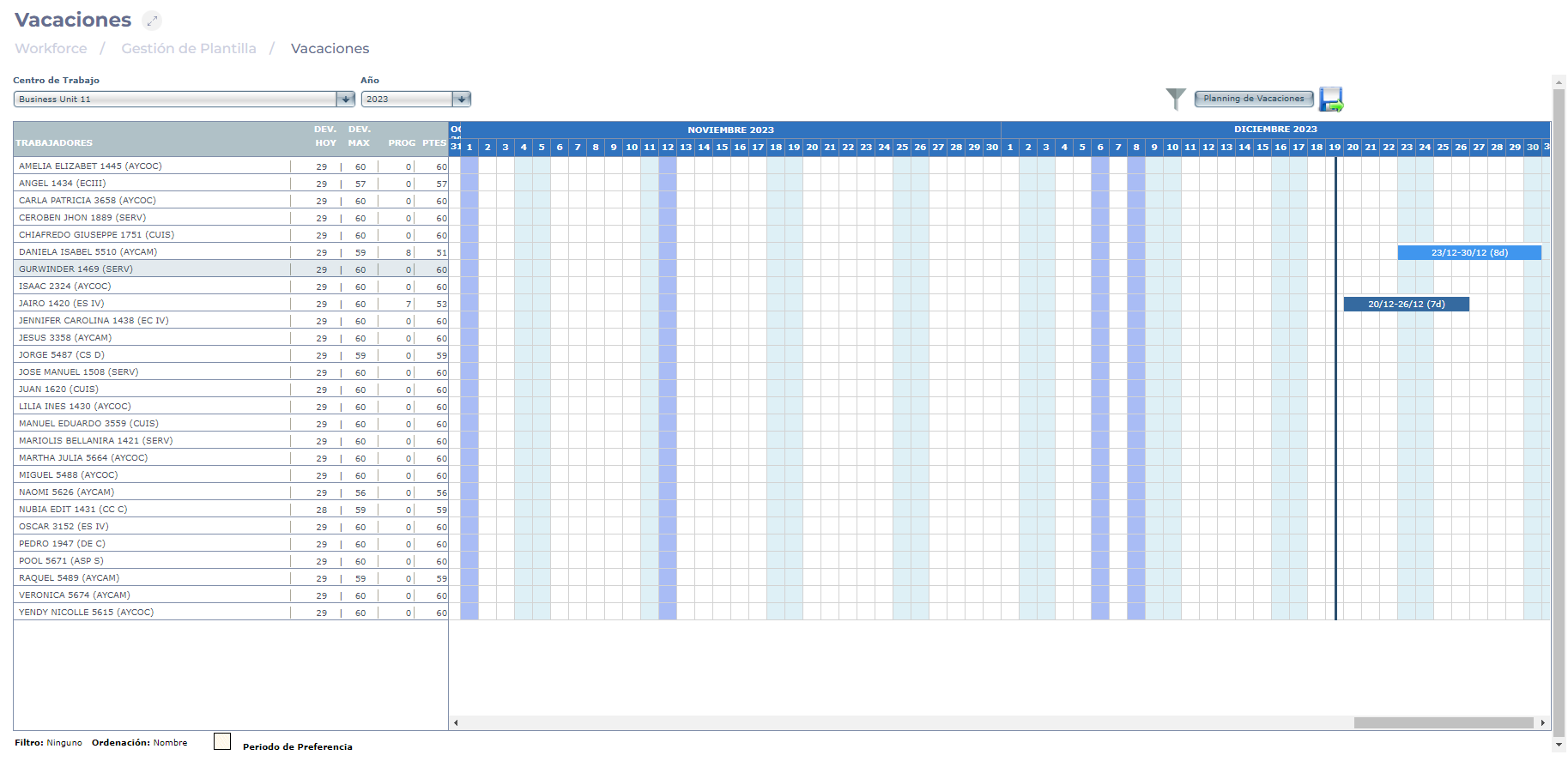Click the horizontal scrollbar left arrow
This screenshot has width=1568, height=761.
456,722
